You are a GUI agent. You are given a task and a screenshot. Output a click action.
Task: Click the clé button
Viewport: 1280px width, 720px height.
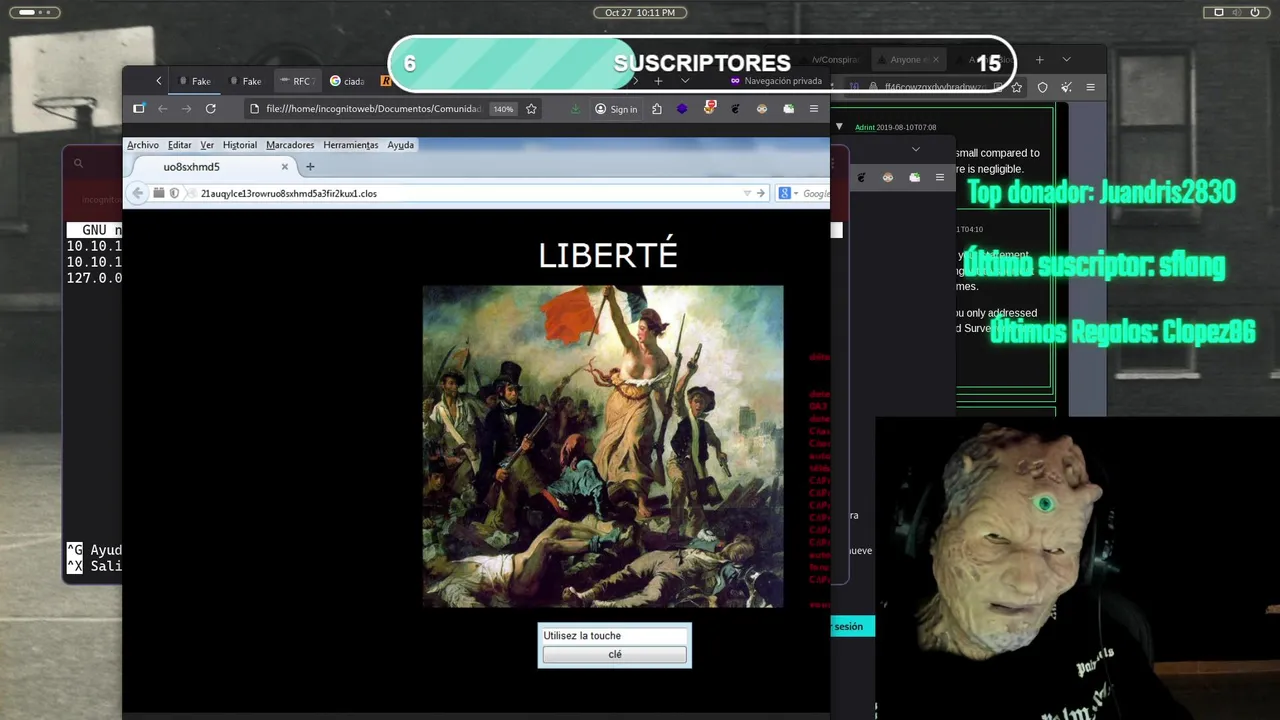[x=615, y=654]
